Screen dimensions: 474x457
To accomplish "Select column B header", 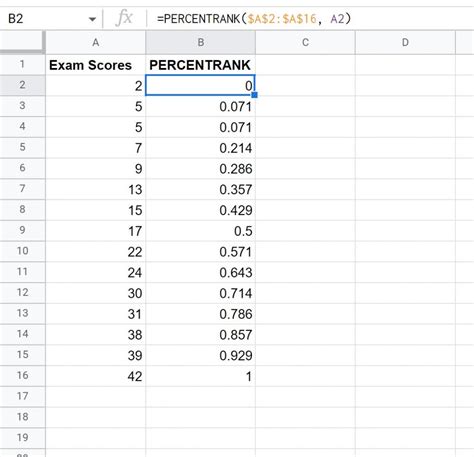I will click(x=200, y=42).
